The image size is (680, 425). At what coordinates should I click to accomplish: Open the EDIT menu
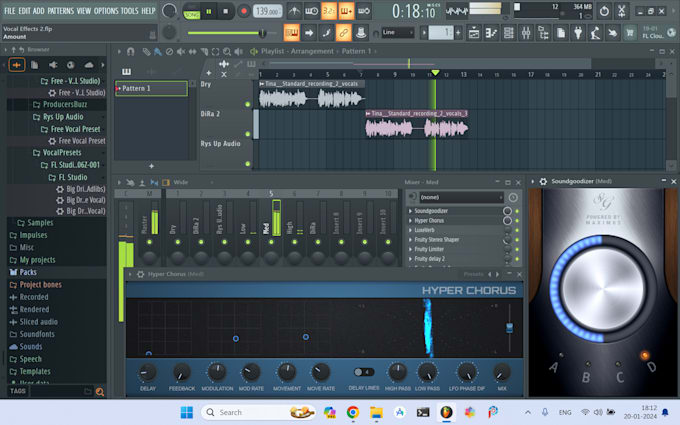click(24, 11)
